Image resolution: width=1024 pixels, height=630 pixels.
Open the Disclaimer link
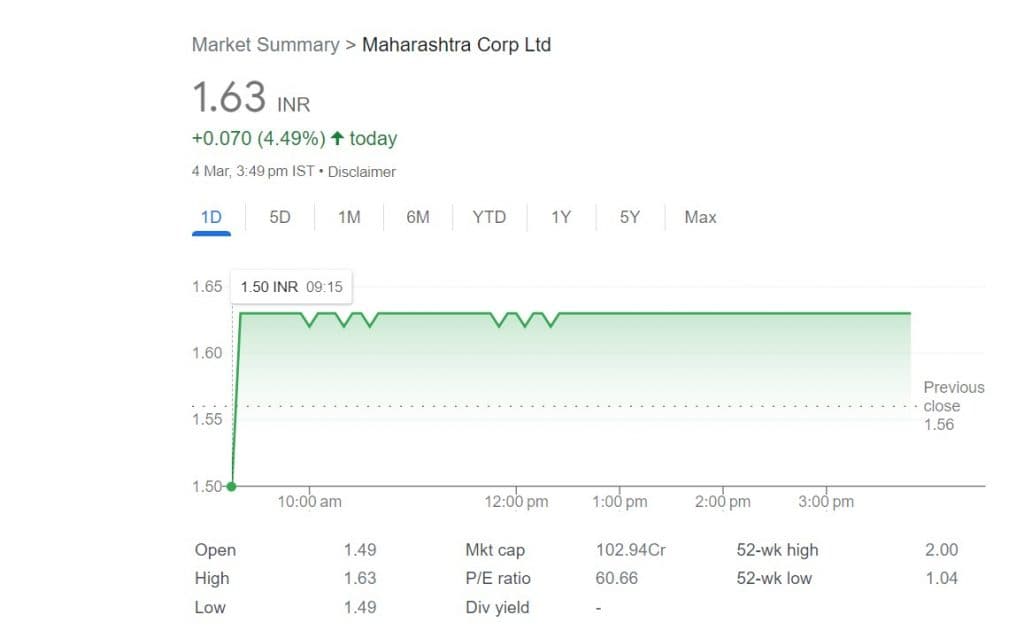click(362, 172)
